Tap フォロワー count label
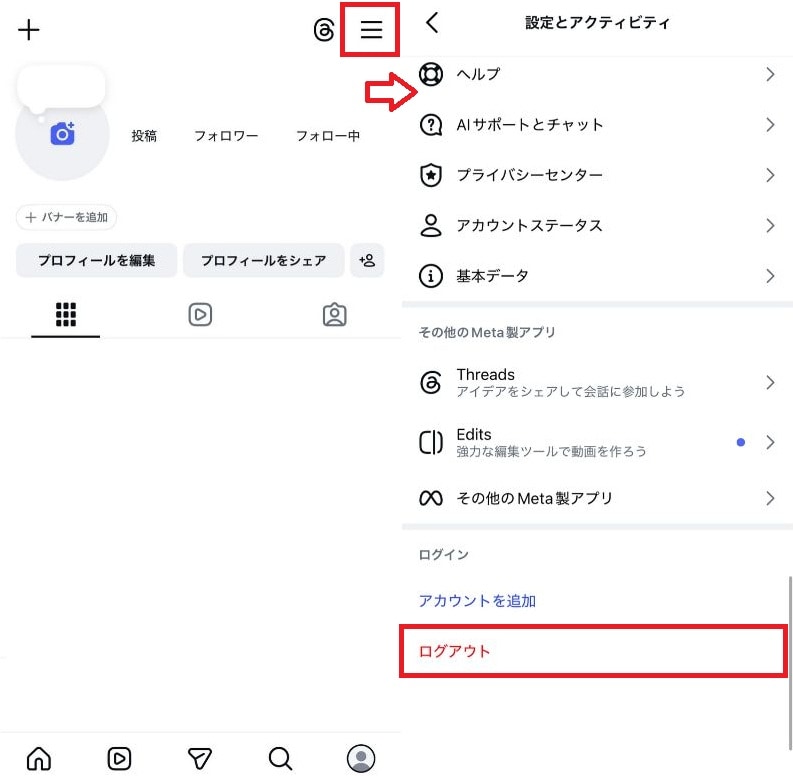Viewport: 793px width, 776px height. (x=226, y=136)
